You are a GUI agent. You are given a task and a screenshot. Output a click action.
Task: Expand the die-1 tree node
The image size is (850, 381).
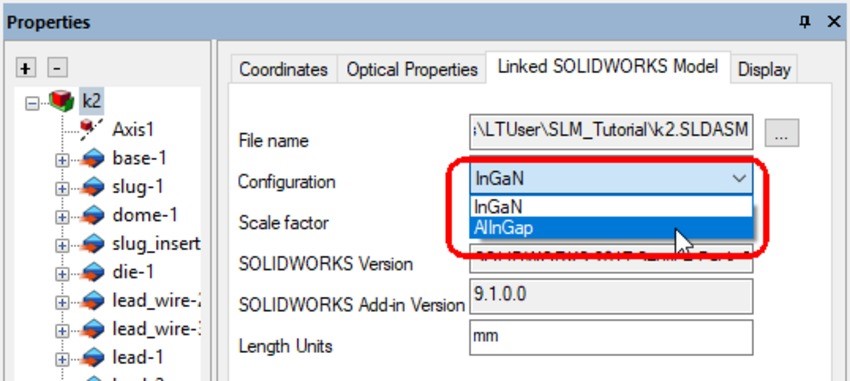(x=62, y=274)
